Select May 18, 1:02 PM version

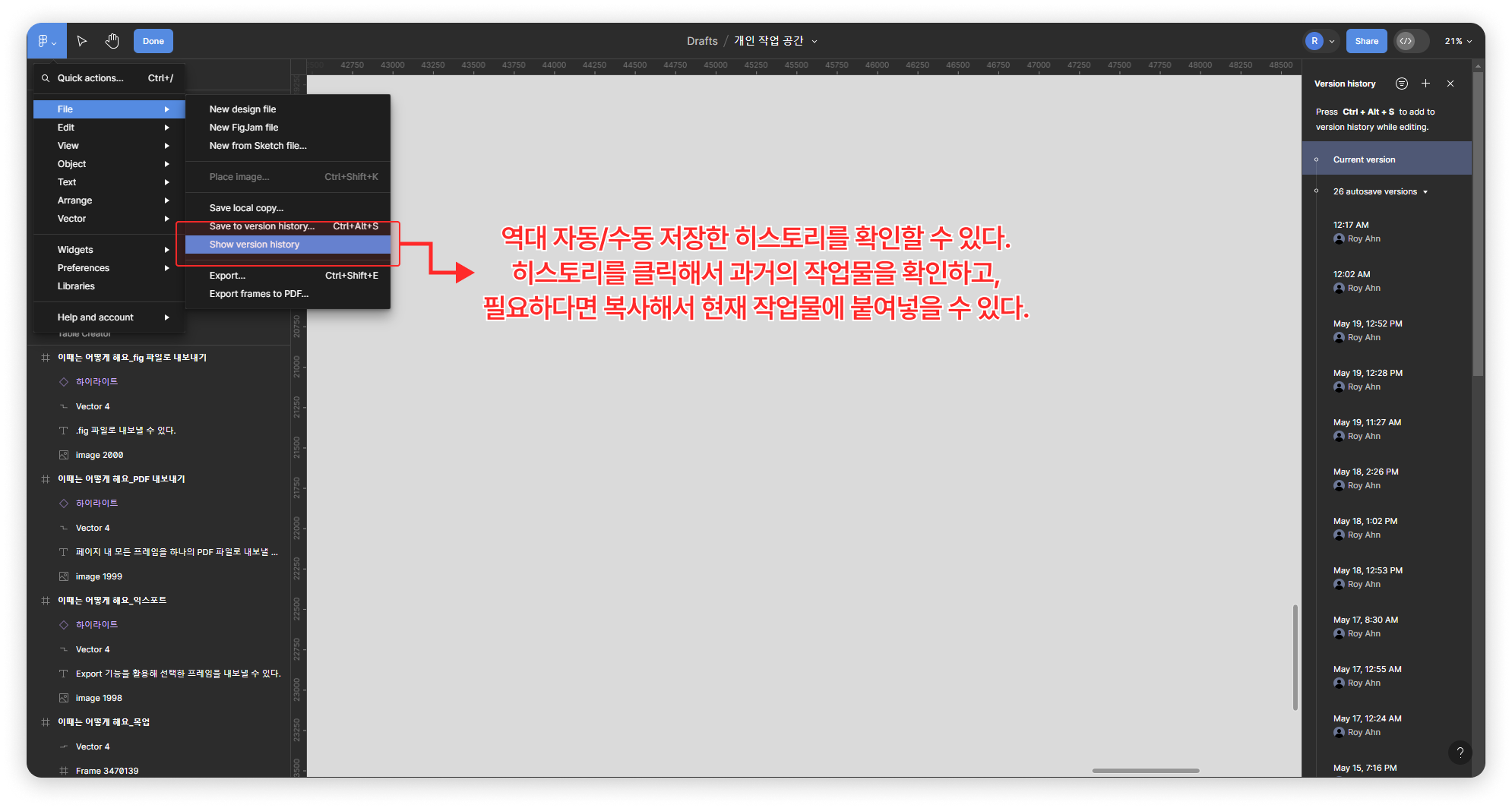pyautogui.click(x=1387, y=528)
